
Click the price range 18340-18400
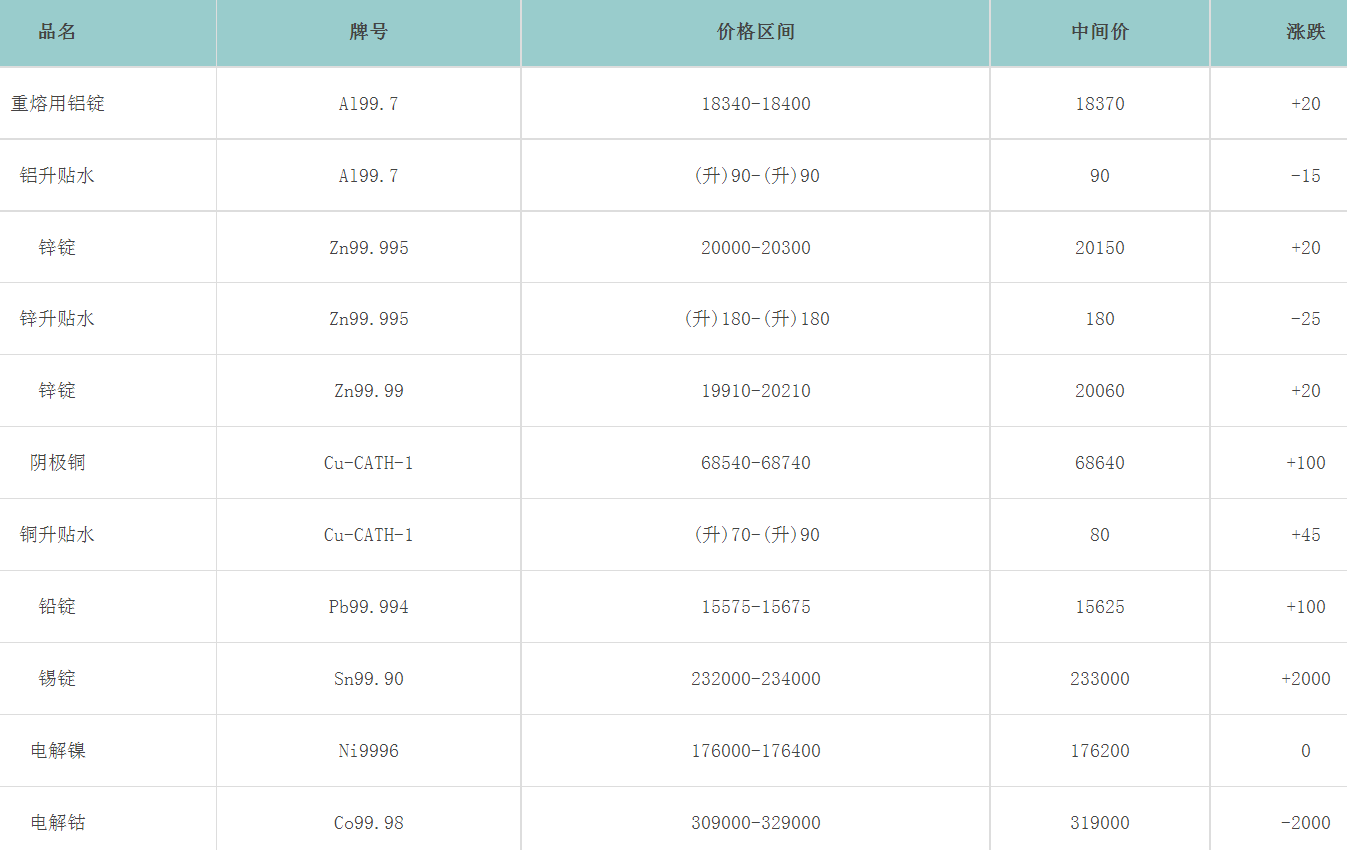(755, 104)
